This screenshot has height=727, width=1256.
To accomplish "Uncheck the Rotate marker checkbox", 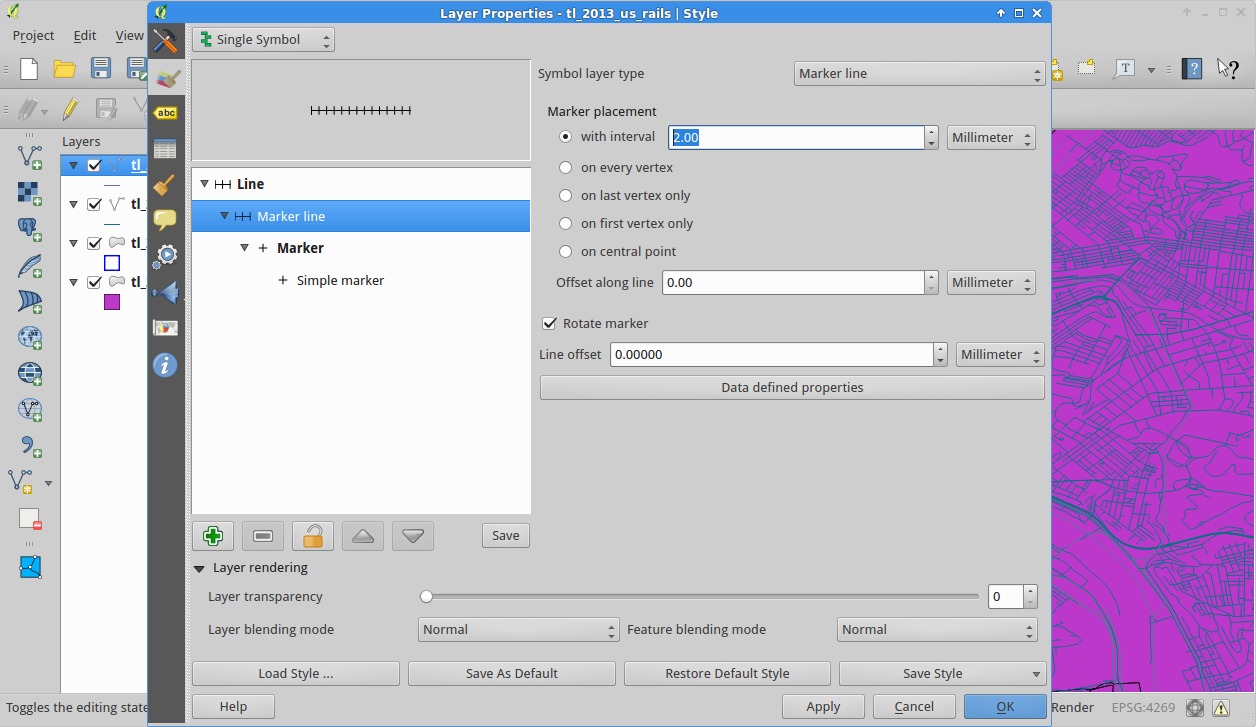I will coord(549,324).
